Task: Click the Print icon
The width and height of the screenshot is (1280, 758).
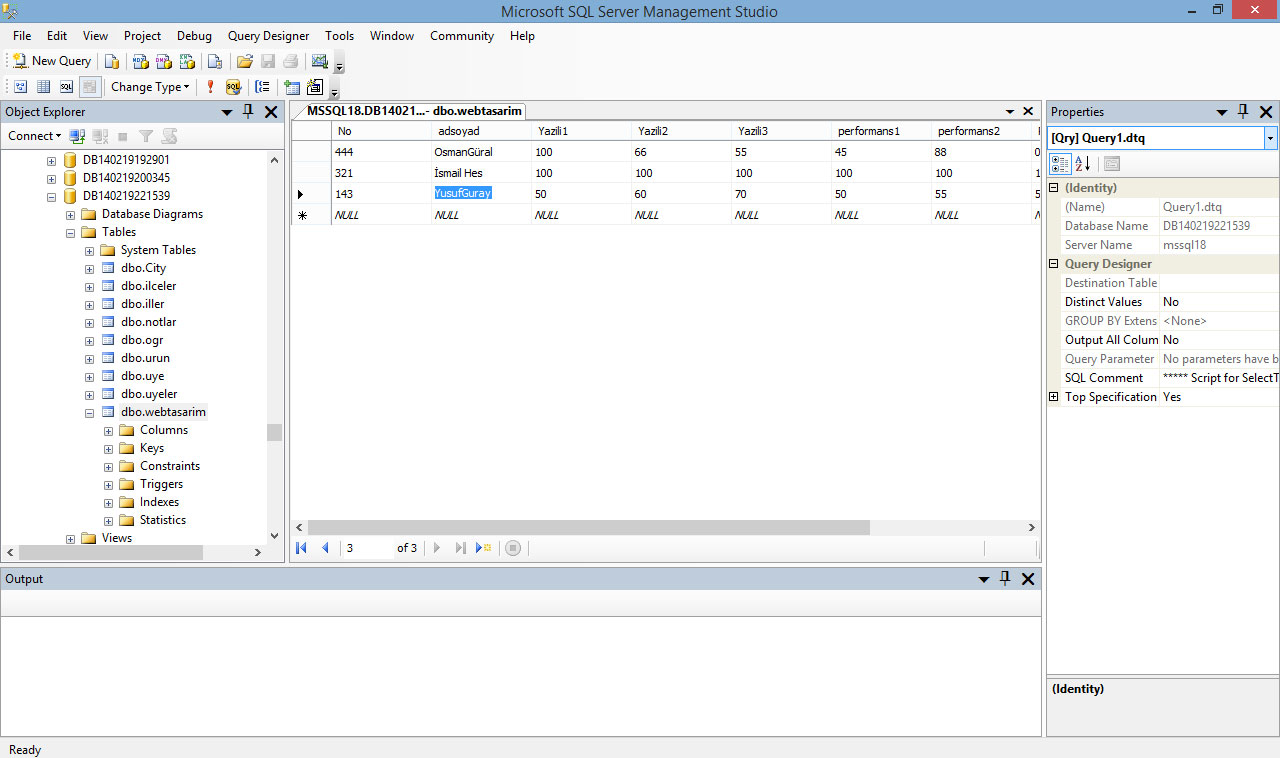Action: pos(290,61)
